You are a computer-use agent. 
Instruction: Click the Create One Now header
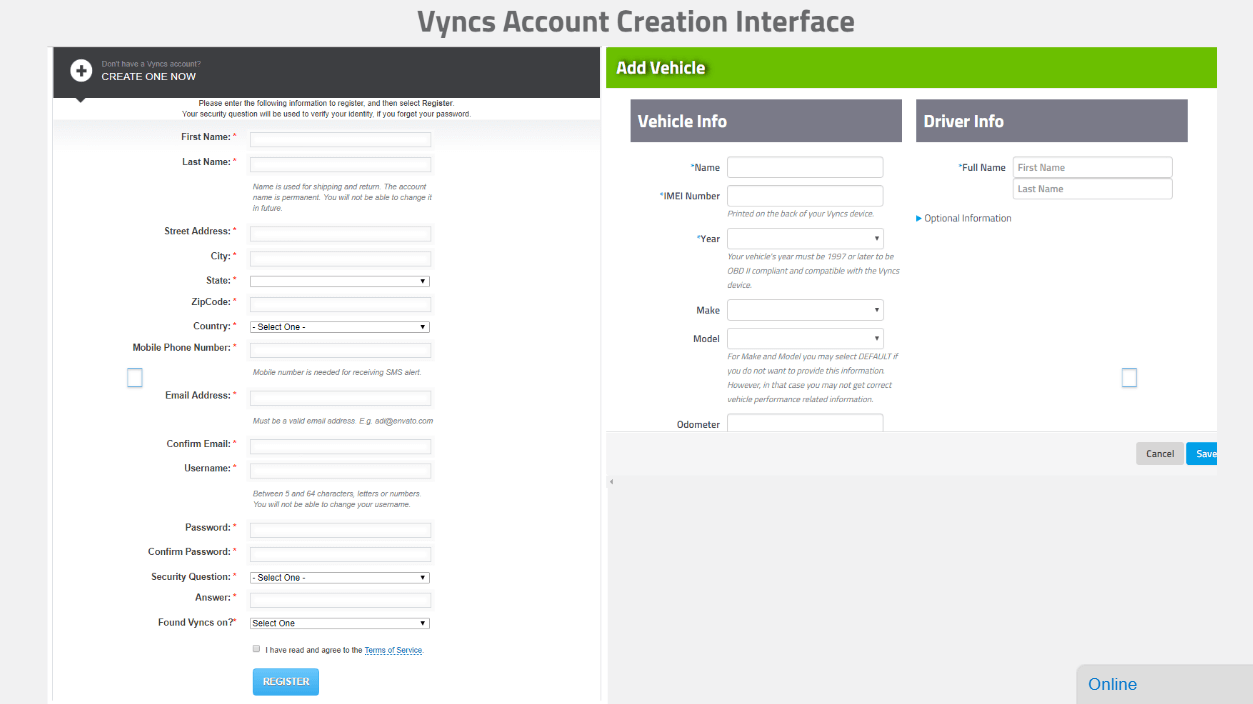point(149,76)
